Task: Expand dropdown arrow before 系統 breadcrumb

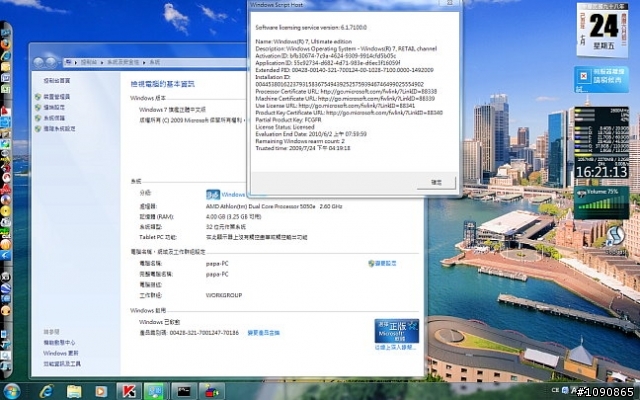Action: [x=144, y=62]
